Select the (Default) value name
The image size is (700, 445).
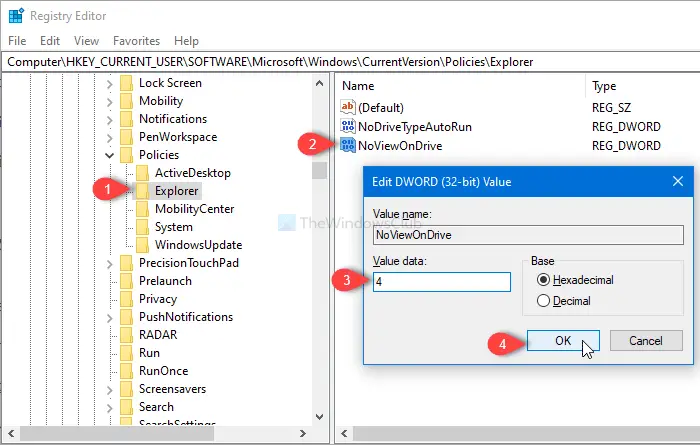381,108
